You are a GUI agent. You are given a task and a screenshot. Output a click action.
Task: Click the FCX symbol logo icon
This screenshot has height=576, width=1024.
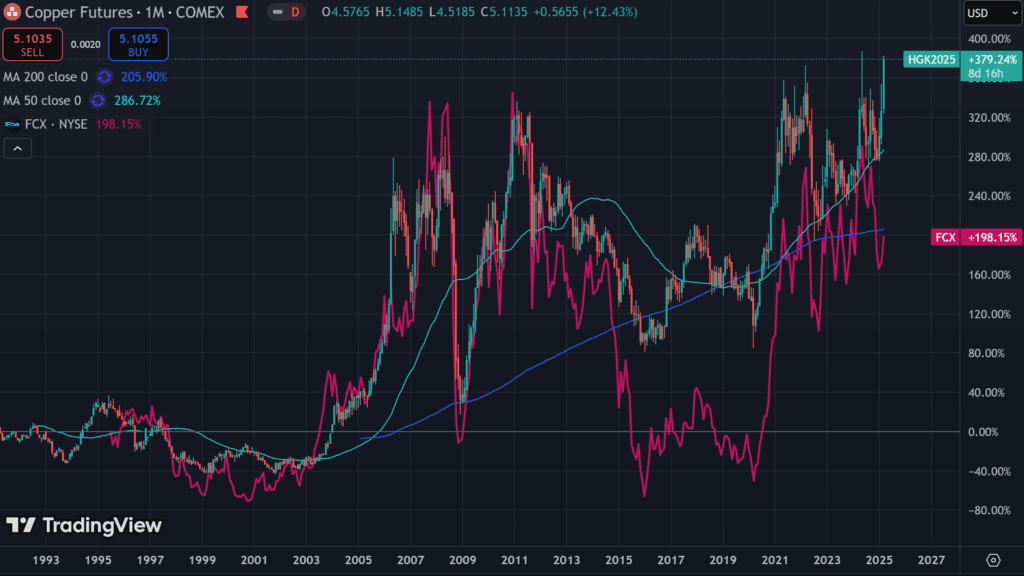(x=12, y=124)
